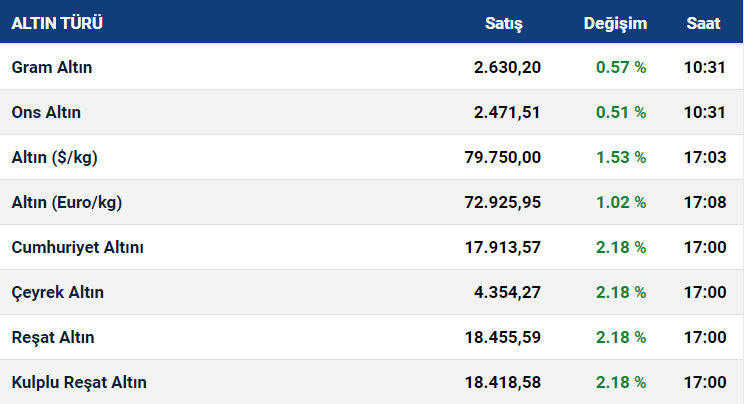Open the Gram Altın row link
Viewport: 744px width, 404px height.
(x=52, y=67)
